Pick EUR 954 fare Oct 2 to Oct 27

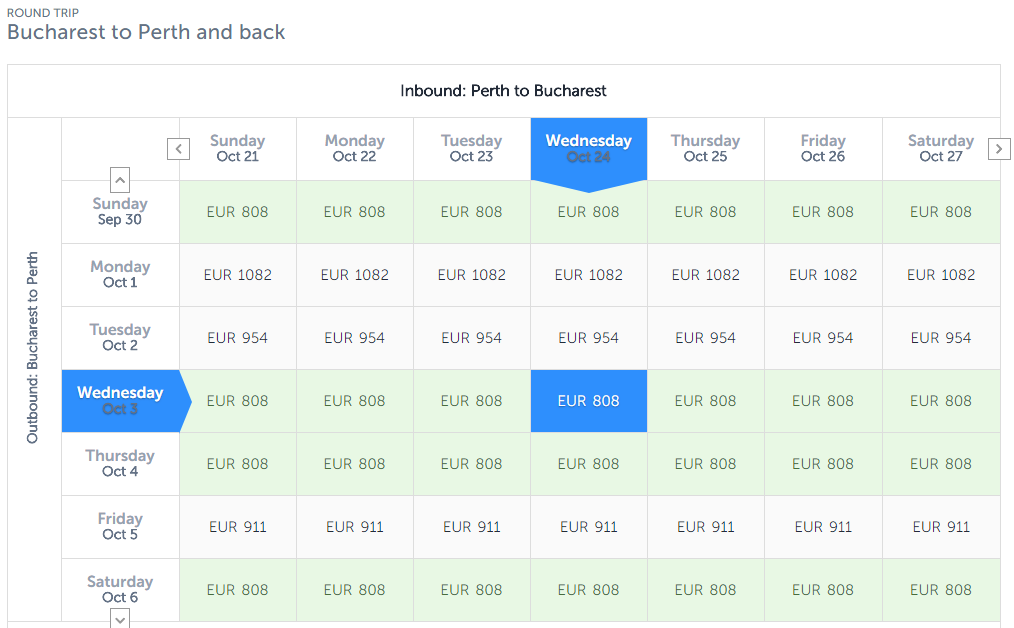coord(941,338)
